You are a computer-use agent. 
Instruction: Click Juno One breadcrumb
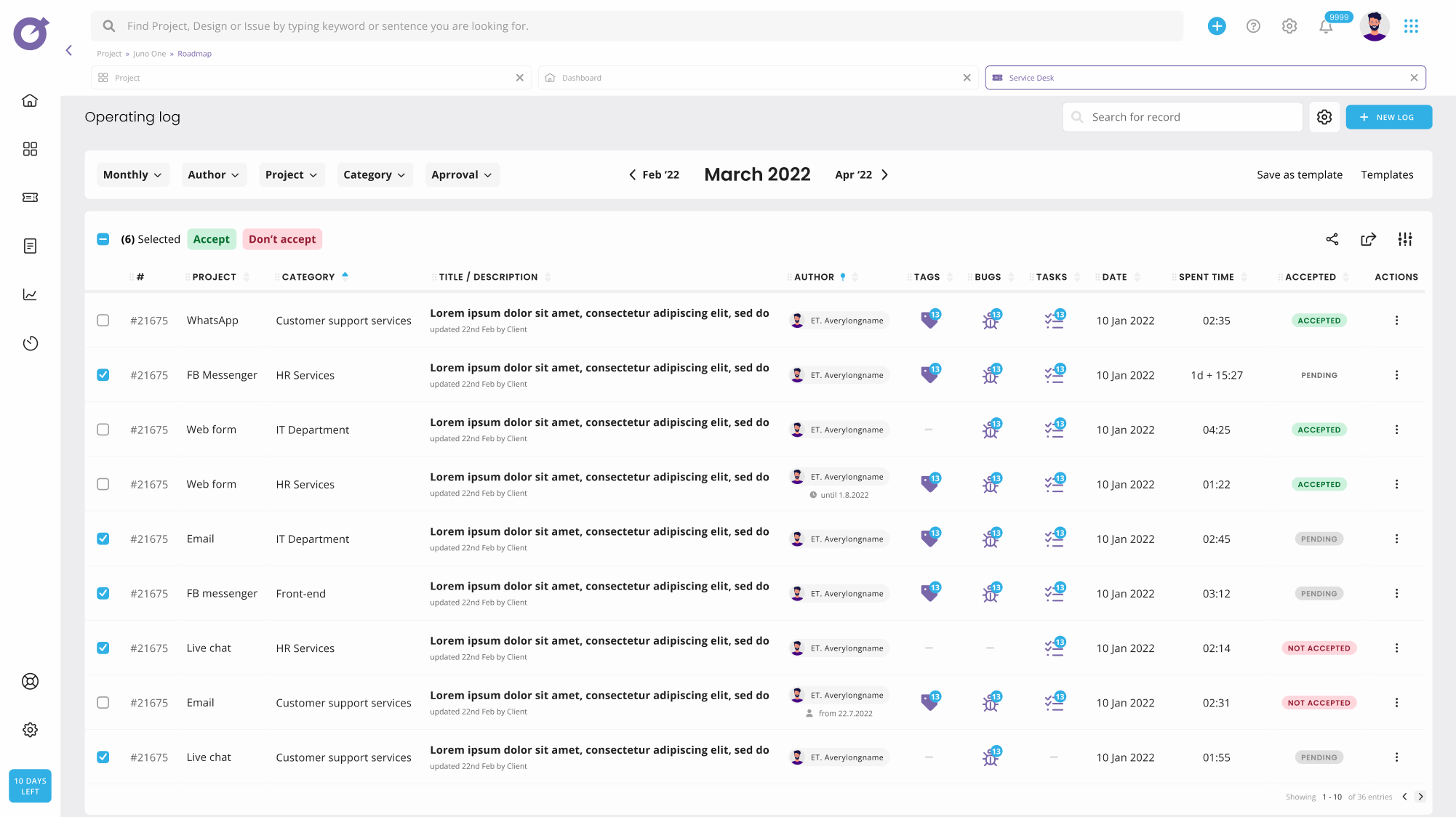(x=149, y=54)
